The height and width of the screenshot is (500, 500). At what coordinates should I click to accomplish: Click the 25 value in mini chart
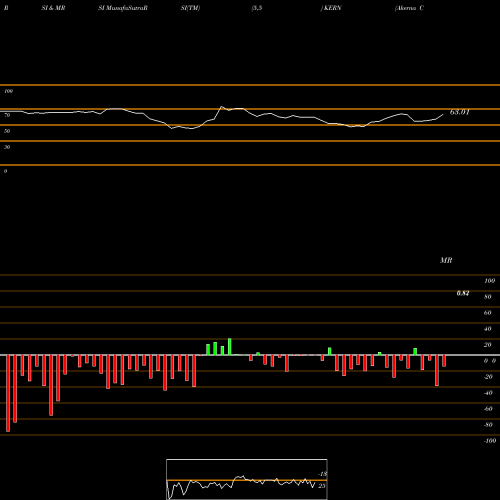(x=322, y=486)
